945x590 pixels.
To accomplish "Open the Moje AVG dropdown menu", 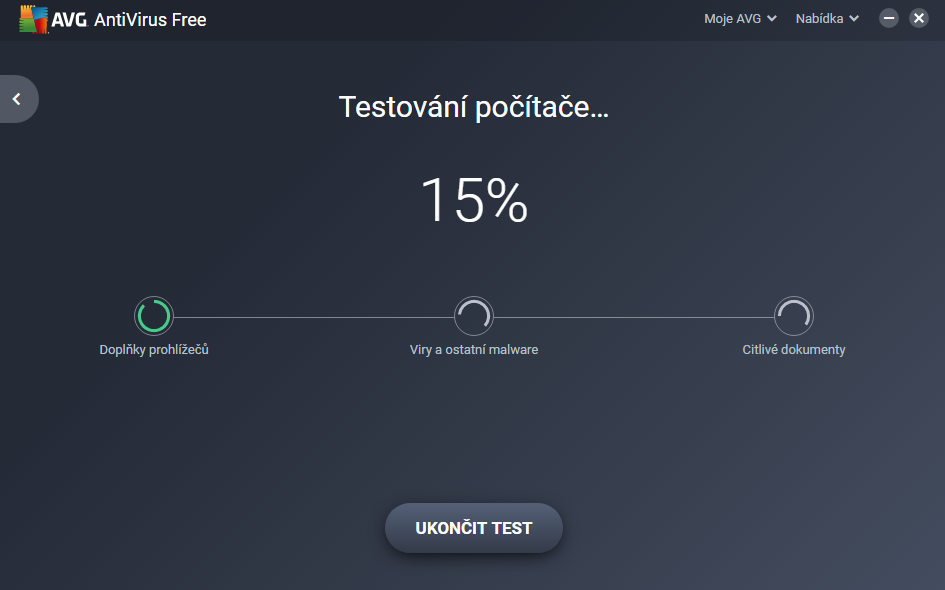I will pos(740,19).
